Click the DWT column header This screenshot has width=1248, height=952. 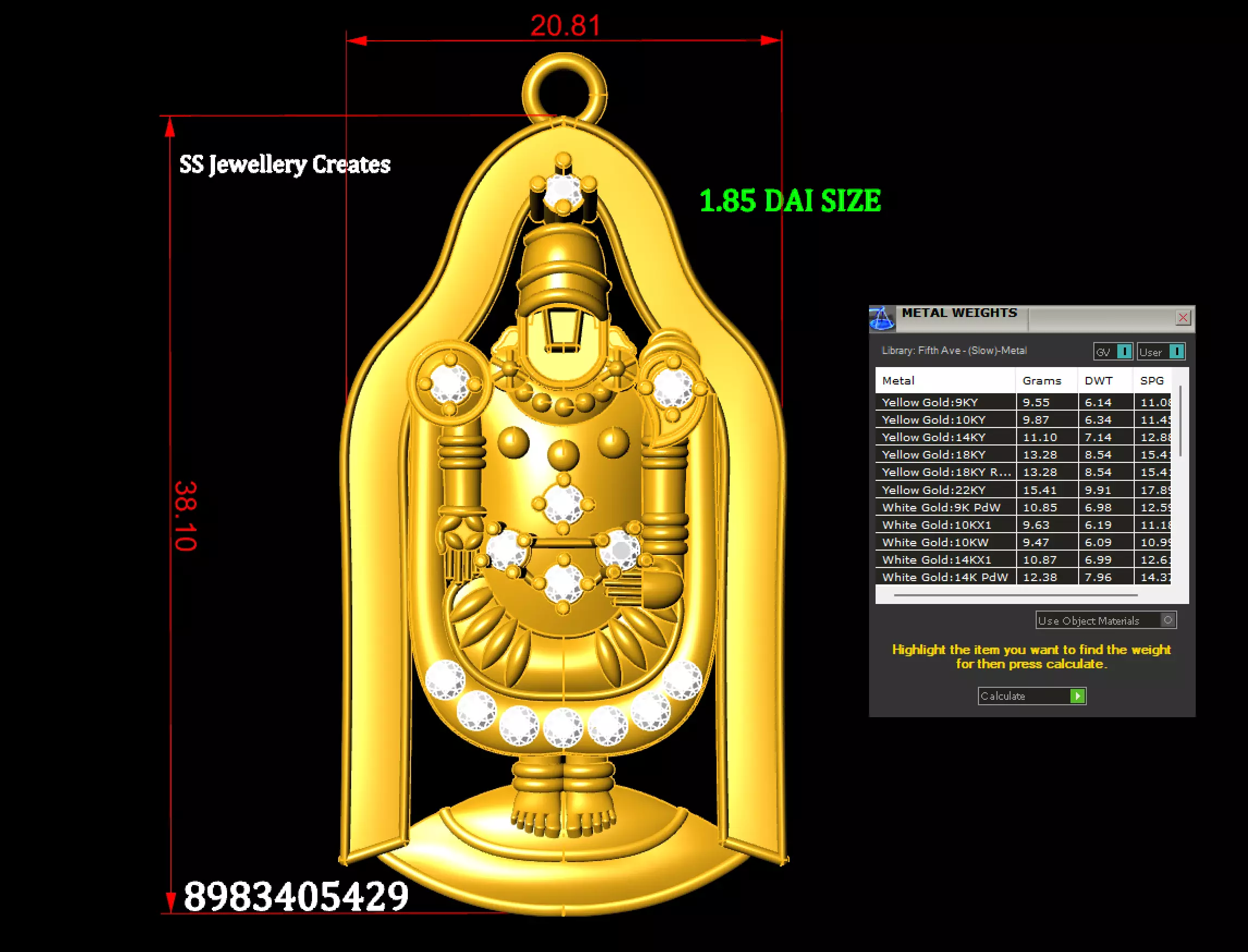click(1105, 381)
